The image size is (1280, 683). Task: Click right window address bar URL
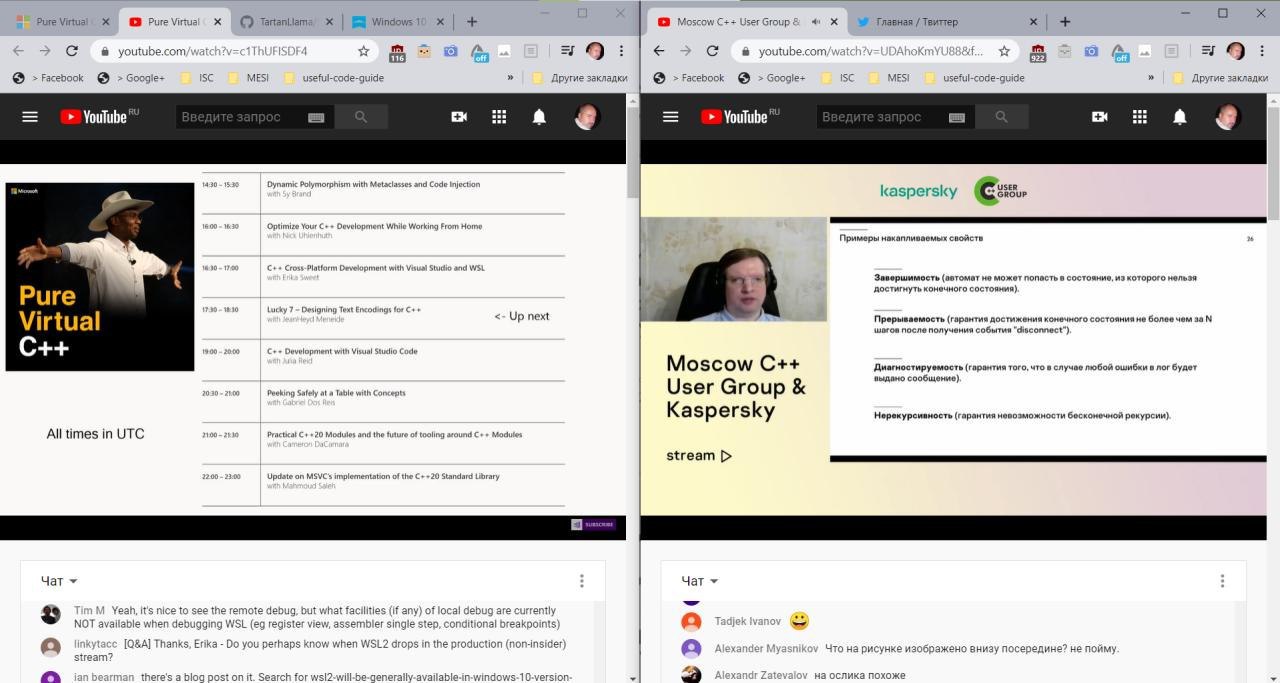[x=870, y=51]
